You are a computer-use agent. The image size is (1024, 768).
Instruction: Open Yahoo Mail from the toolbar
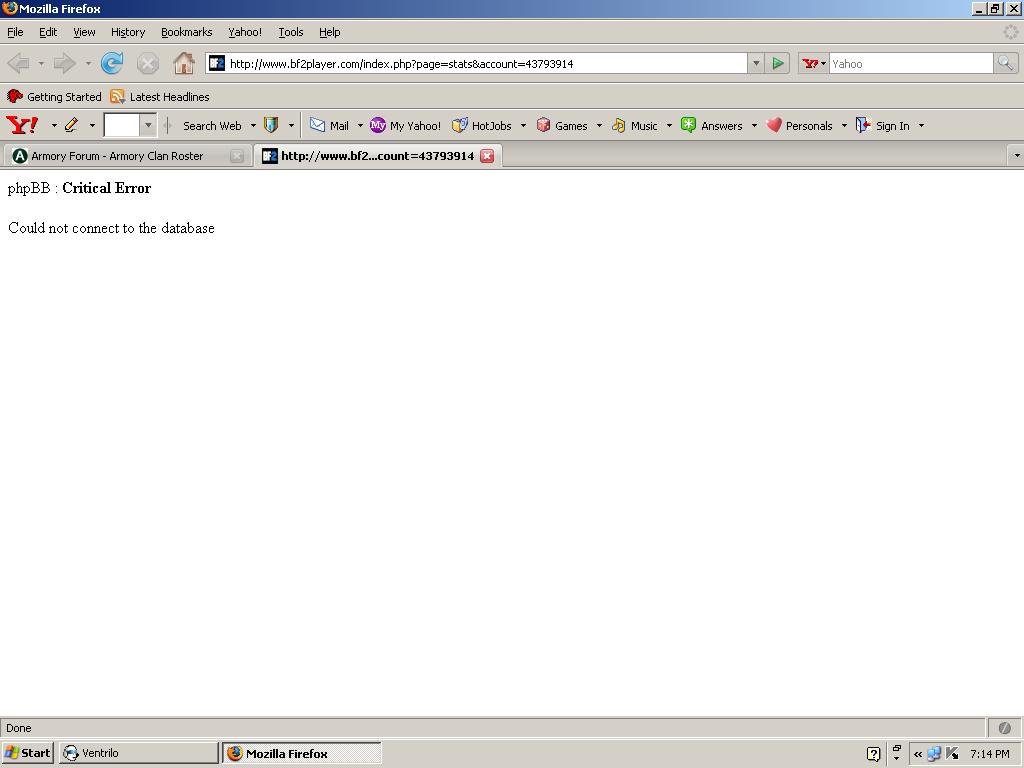[329, 125]
